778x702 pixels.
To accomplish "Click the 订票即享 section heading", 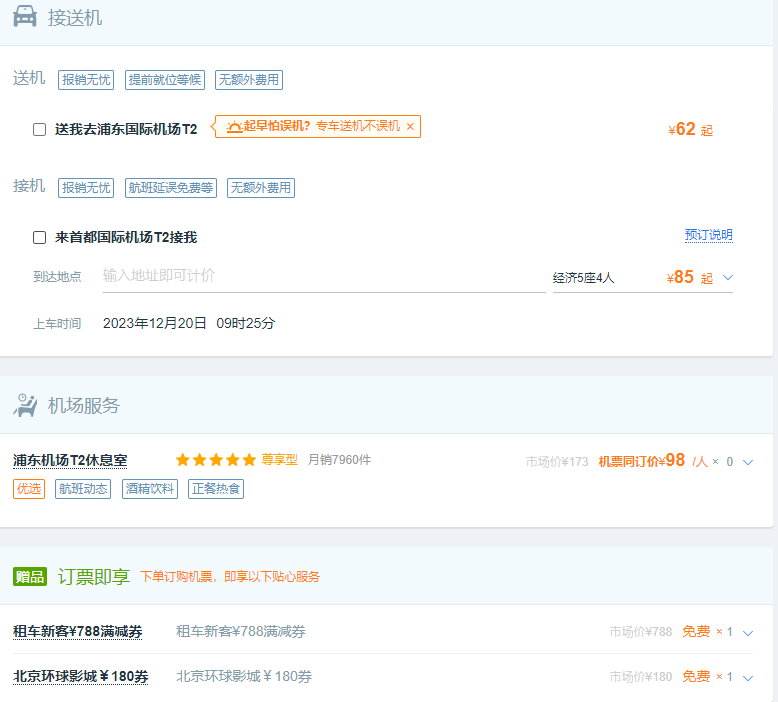I will coord(94,576).
